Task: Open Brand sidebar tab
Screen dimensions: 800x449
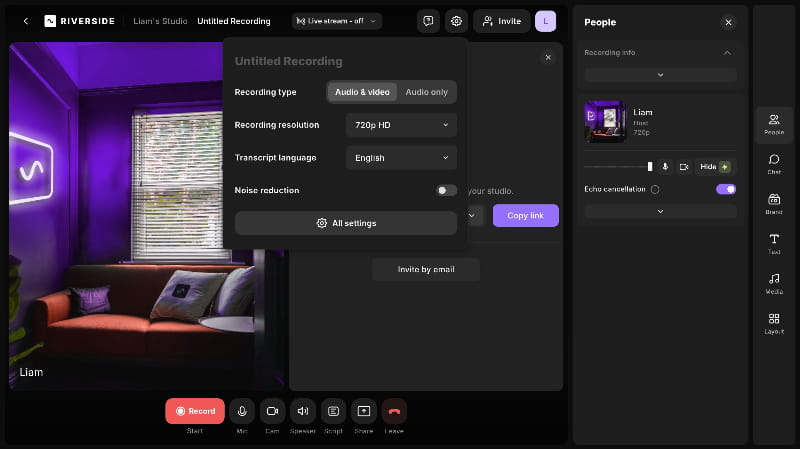Action: [x=774, y=204]
